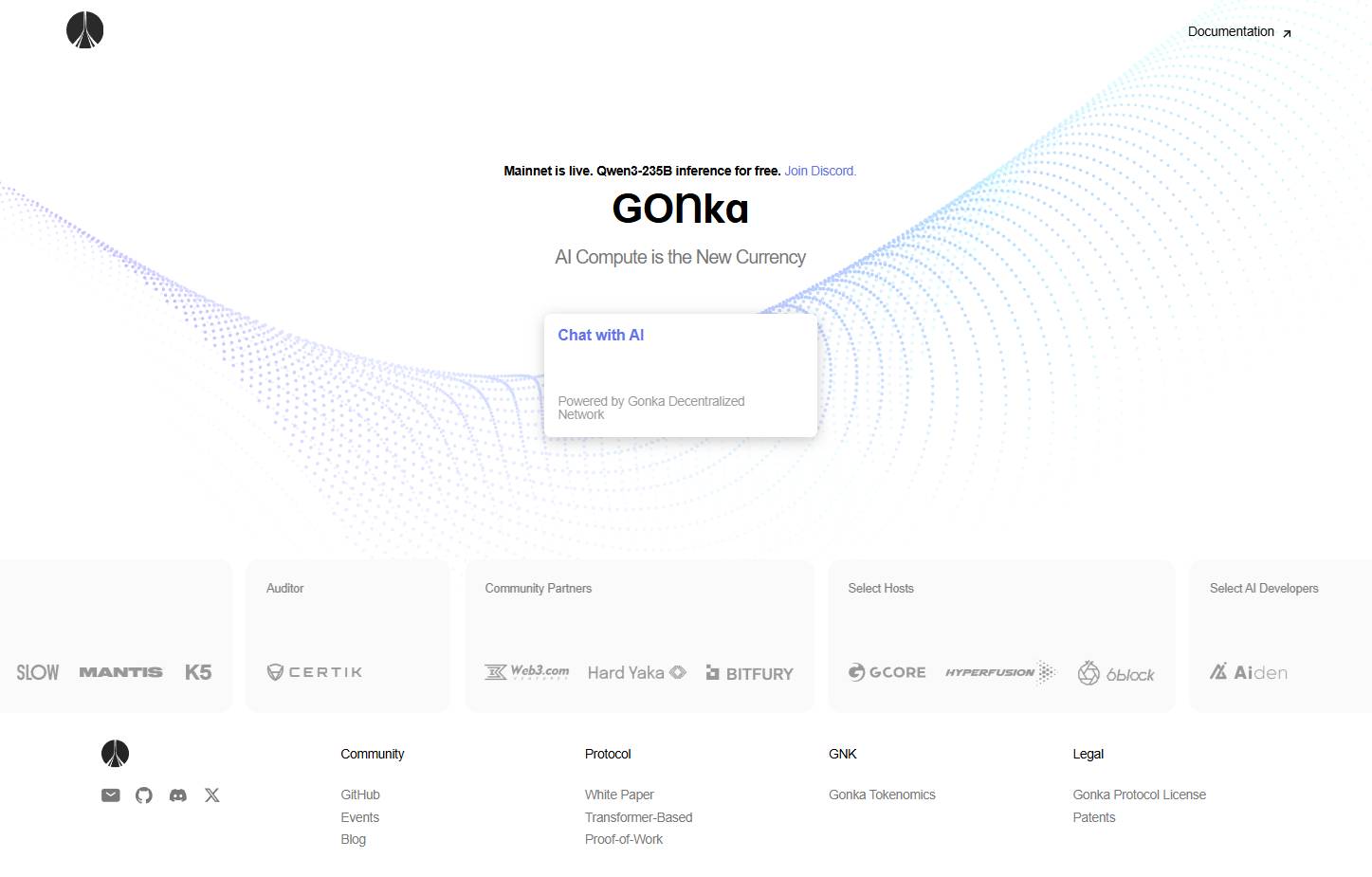Open the GitHub icon in the footer
This screenshot has height=877, width=1372.
144,795
